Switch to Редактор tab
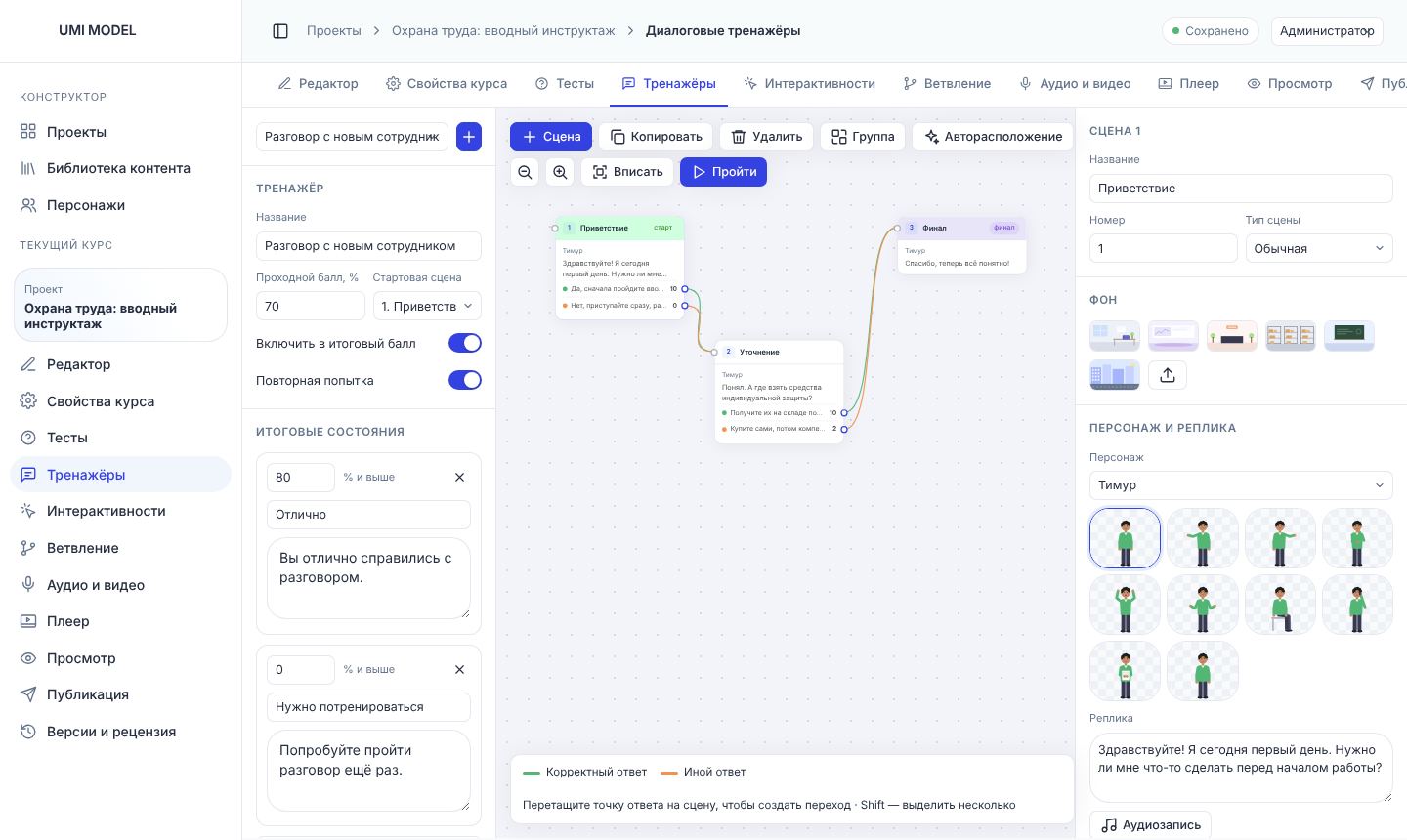Screen dimensions: 1407x840 [319, 84]
